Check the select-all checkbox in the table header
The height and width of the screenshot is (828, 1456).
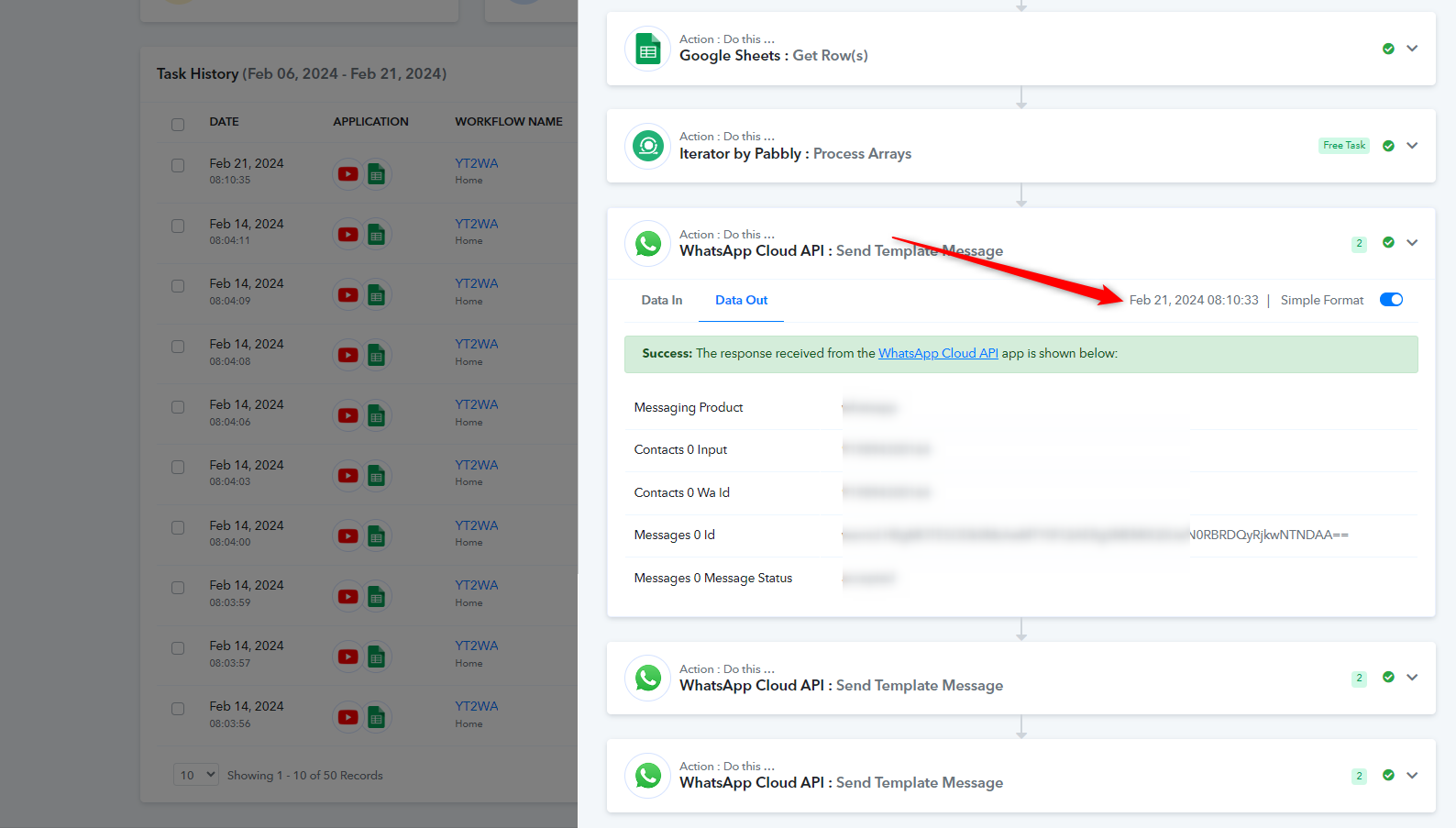[x=178, y=125]
